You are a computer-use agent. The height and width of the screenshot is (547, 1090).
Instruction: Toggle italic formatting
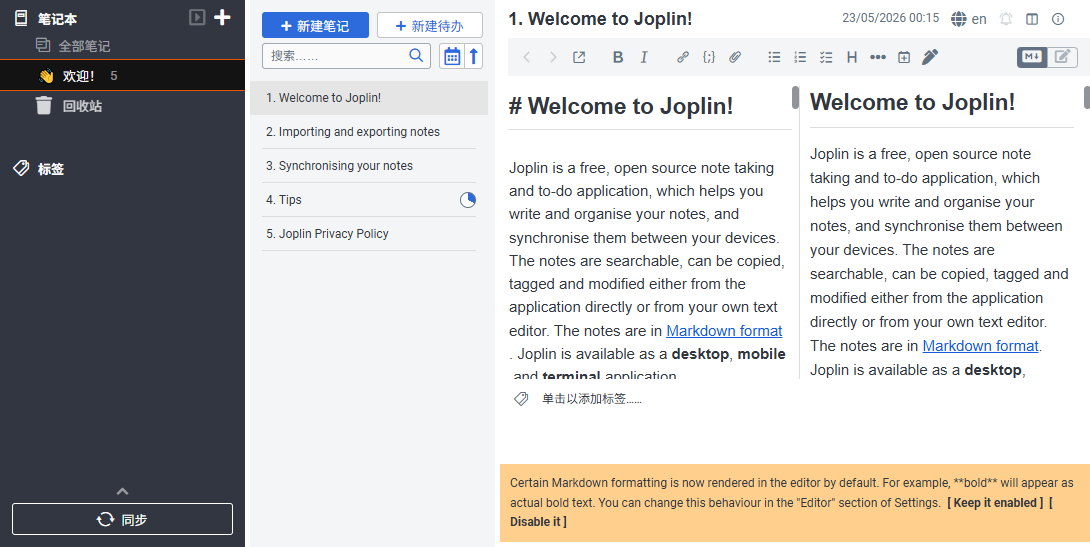tap(644, 57)
